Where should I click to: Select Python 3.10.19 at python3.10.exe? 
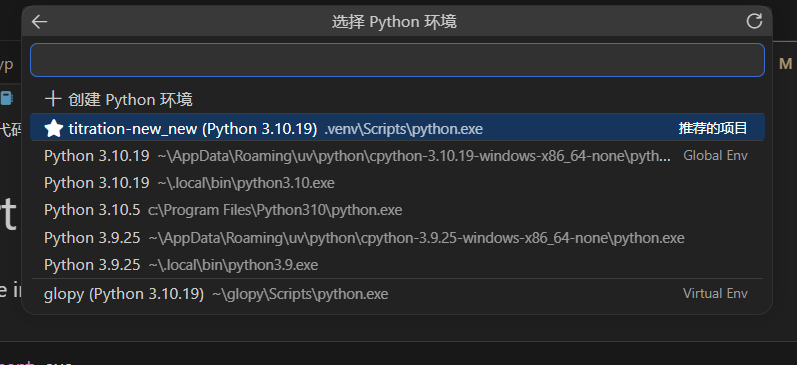click(397, 182)
